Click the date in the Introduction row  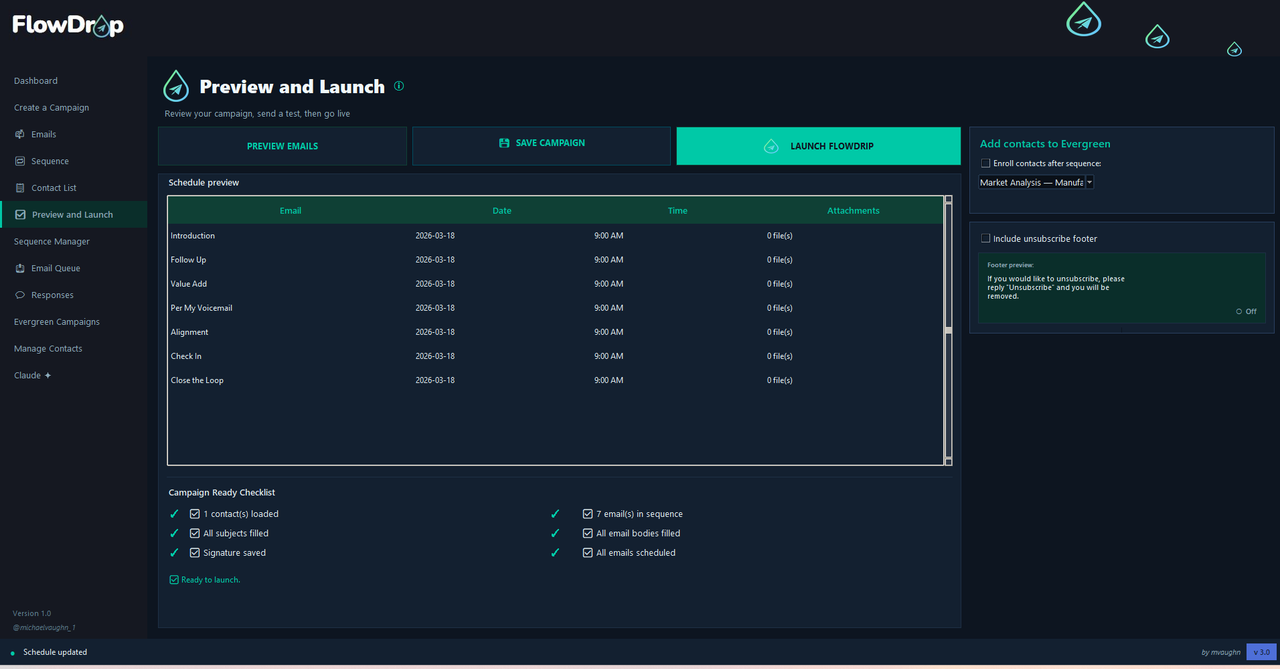tap(435, 236)
